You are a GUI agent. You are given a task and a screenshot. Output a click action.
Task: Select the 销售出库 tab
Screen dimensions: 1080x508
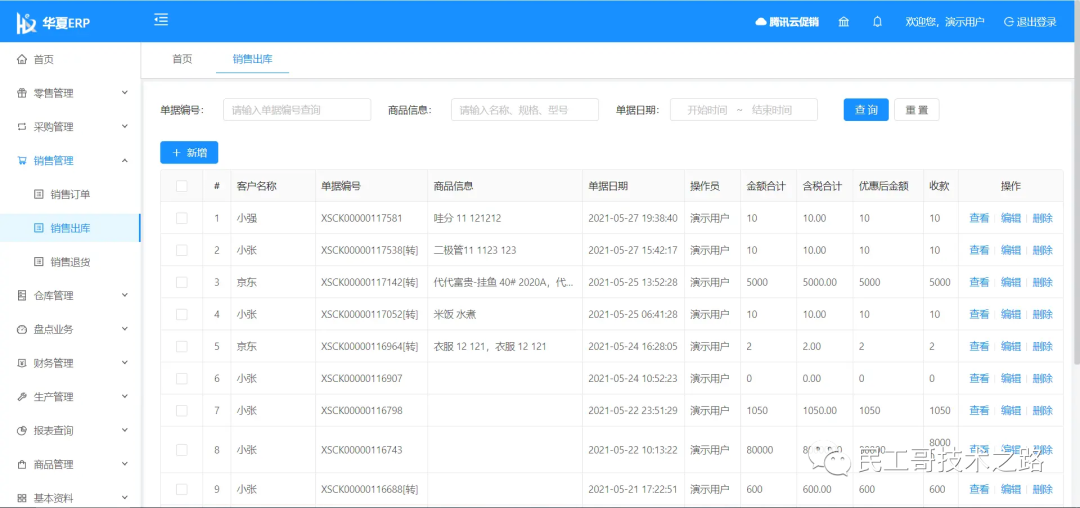pos(252,59)
